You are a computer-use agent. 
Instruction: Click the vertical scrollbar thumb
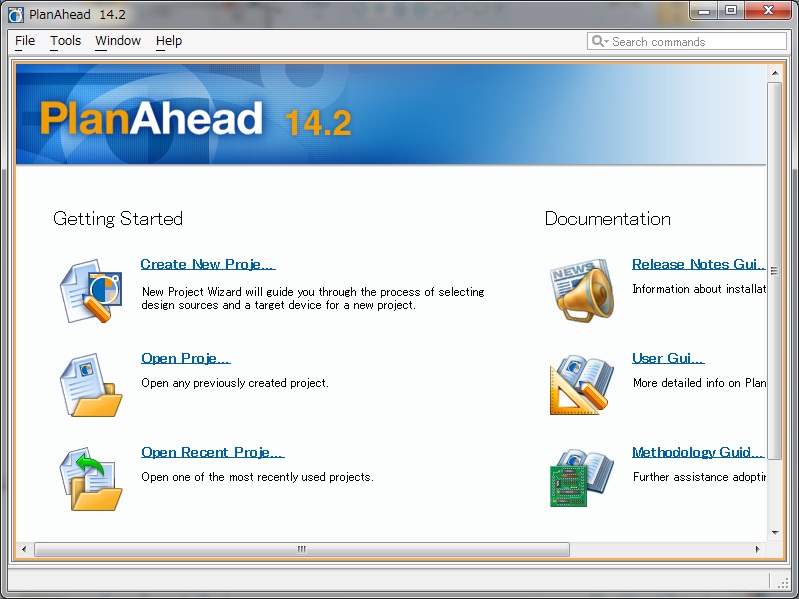tap(775, 271)
